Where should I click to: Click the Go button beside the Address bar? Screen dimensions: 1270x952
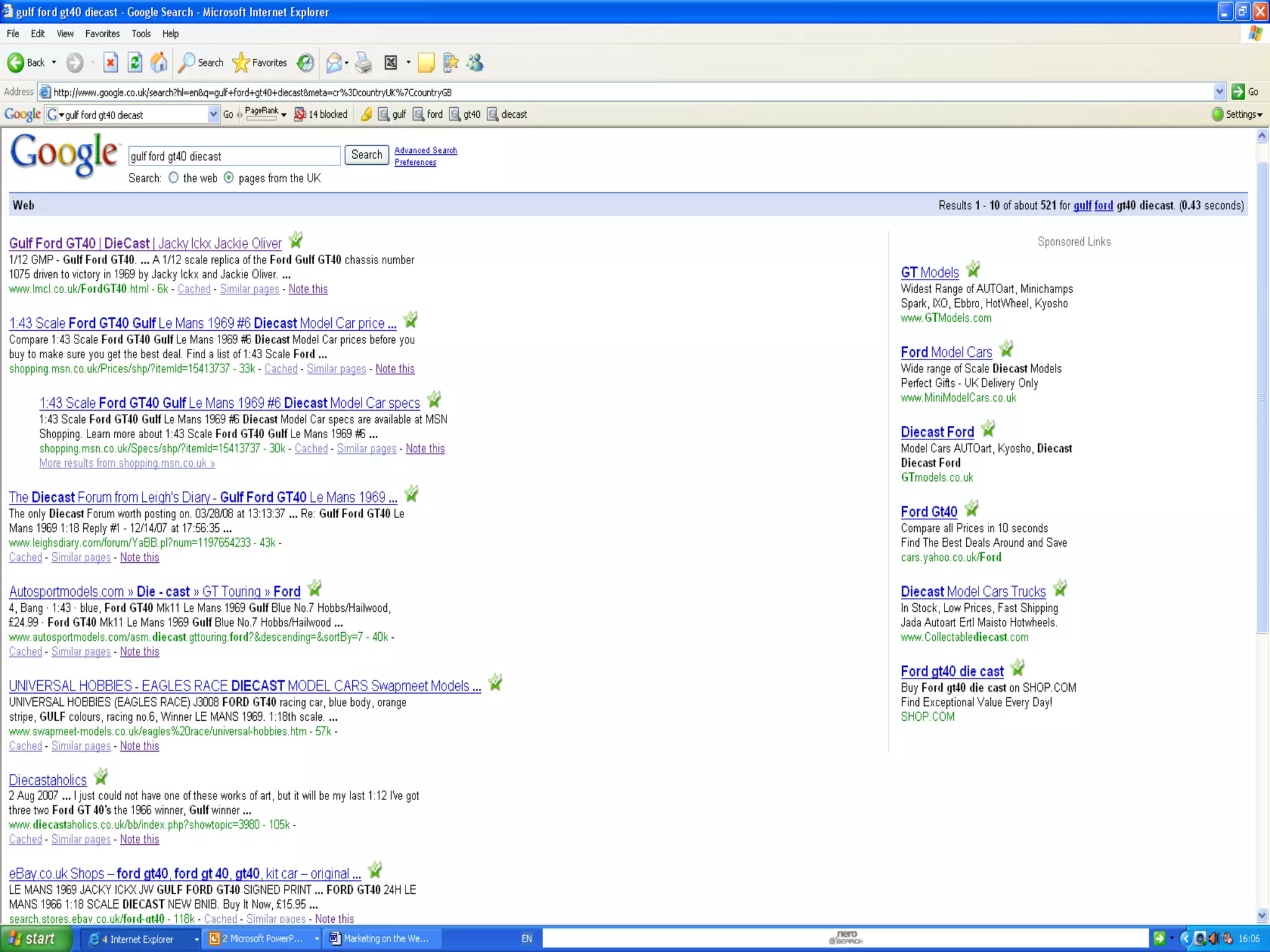(1246, 92)
